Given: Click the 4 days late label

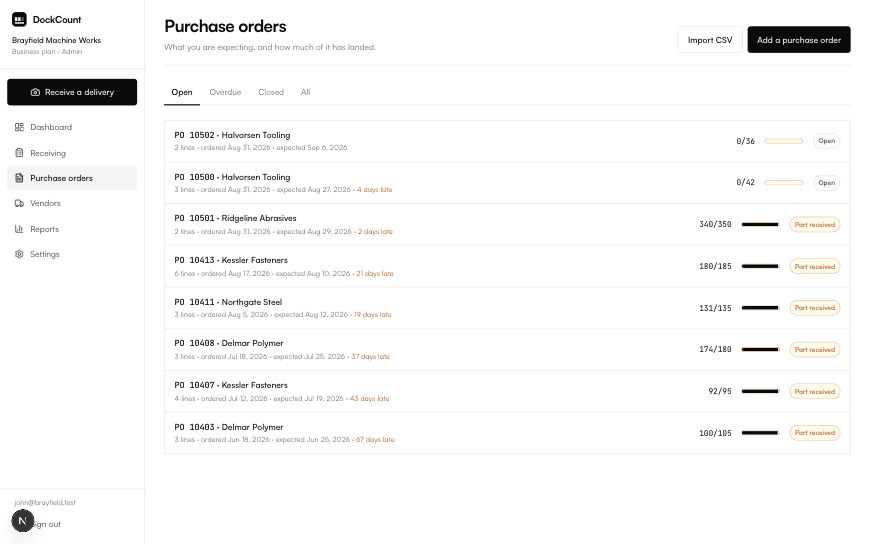Looking at the screenshot, I should [375, 190].
